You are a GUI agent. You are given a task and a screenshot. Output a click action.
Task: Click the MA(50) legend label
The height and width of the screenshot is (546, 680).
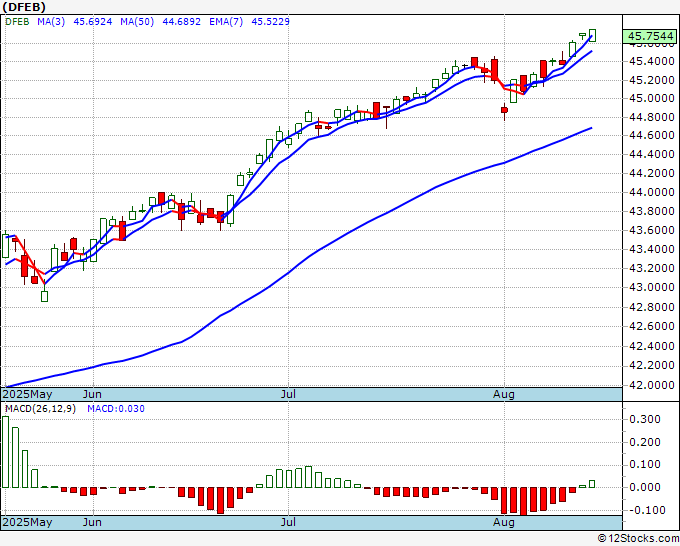[x=137, y=22]
